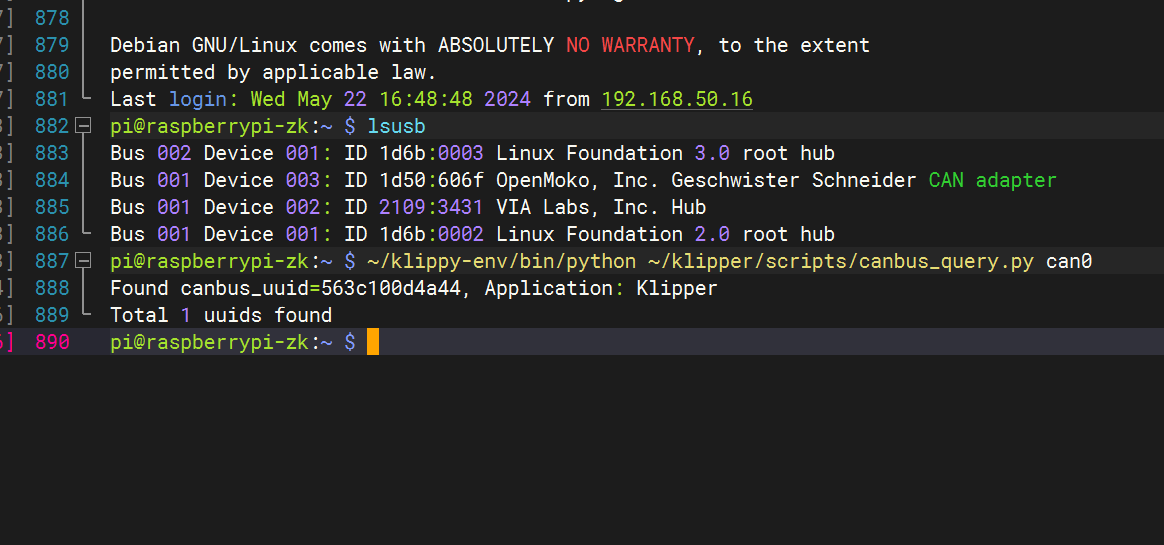The height and width of the screenshot is (545, 1164).
Task: Click line number 890 in the gutter
Action: point(52,342)
